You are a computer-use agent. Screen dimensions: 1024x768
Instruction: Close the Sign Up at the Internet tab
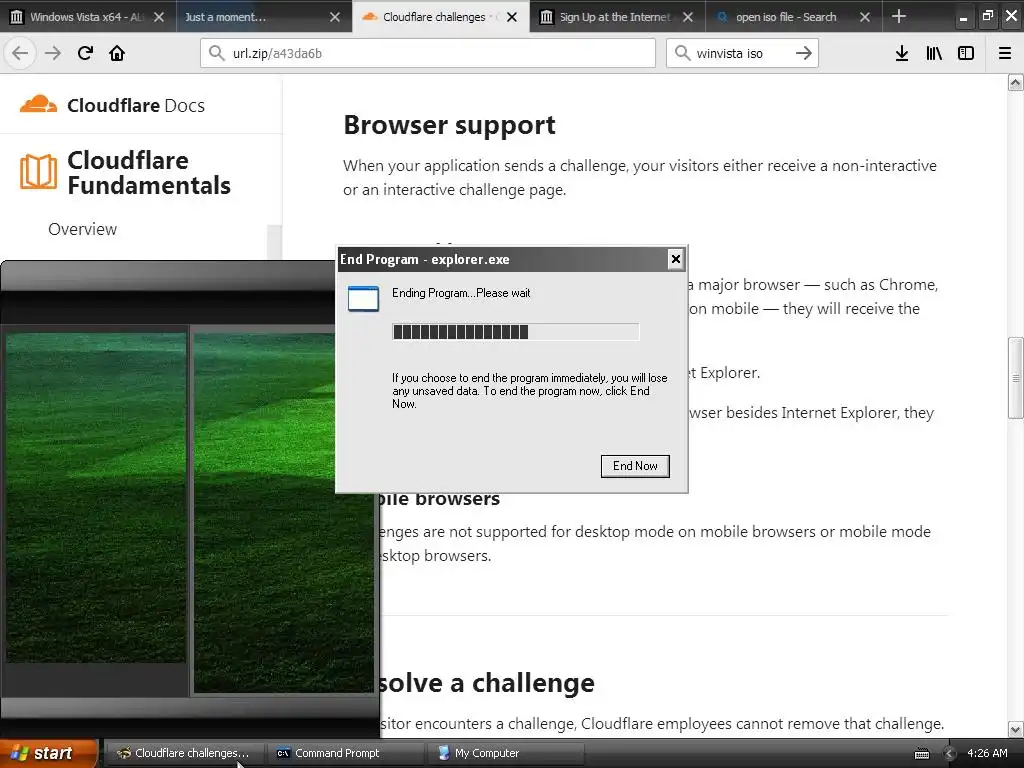tap(688, 17)
